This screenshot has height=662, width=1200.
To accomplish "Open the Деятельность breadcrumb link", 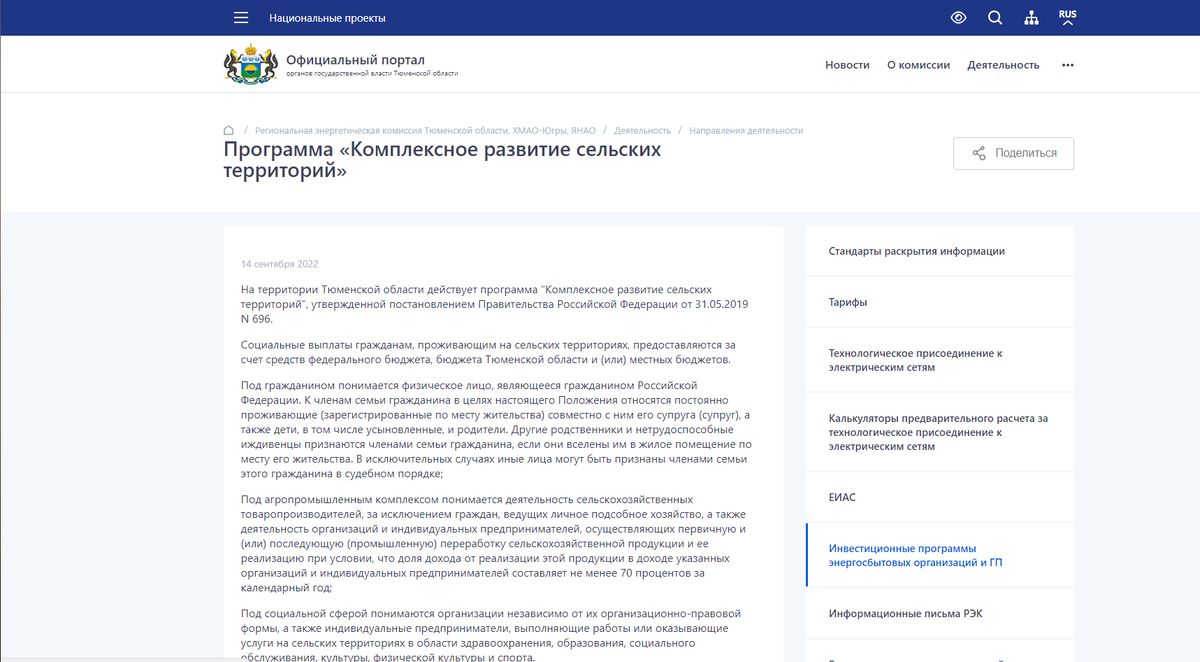I will [x=642, y=131].
